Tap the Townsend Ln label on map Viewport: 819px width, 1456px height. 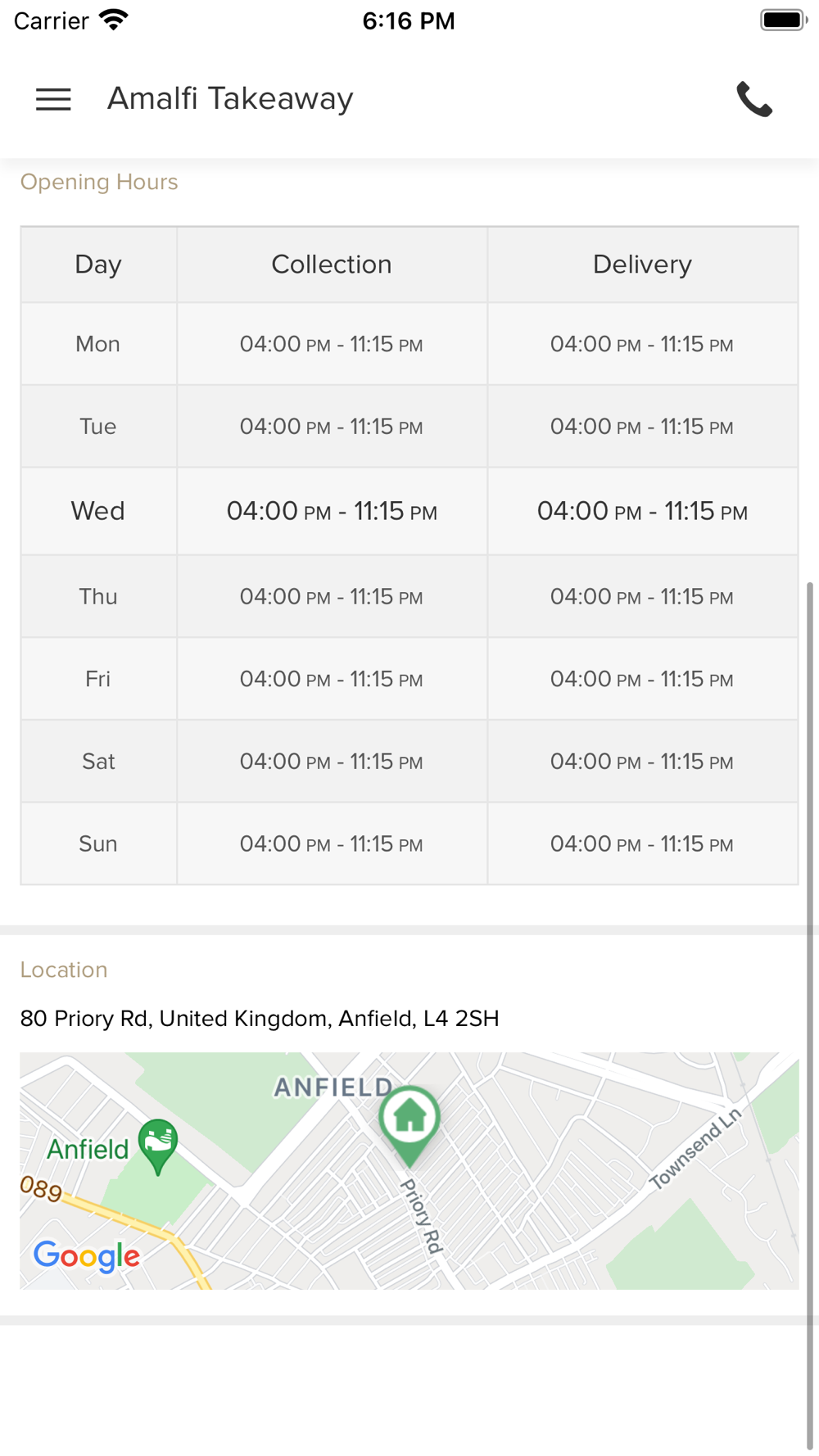point(695,1148)
